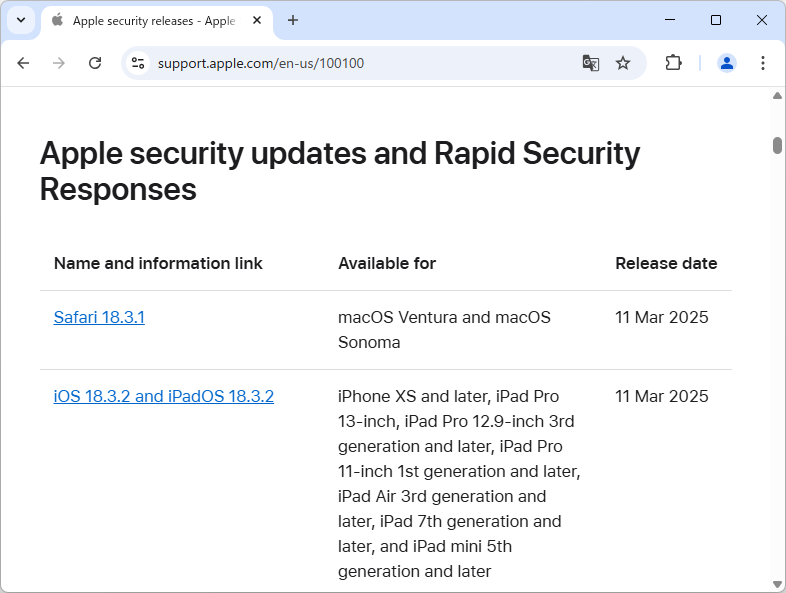
Task: Click the scrollbar up arrow
Action: (x=777, y=96)
